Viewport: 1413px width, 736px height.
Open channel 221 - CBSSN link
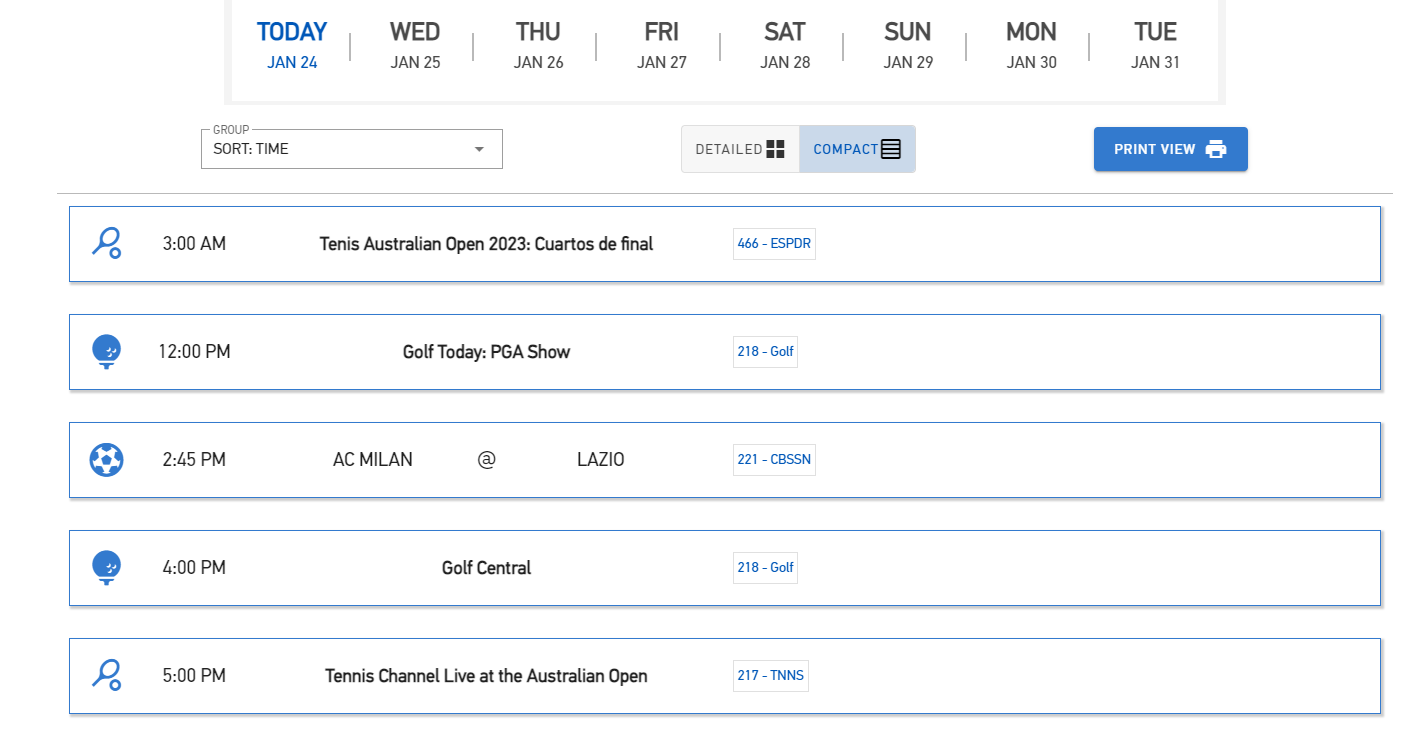click(774, 460)
